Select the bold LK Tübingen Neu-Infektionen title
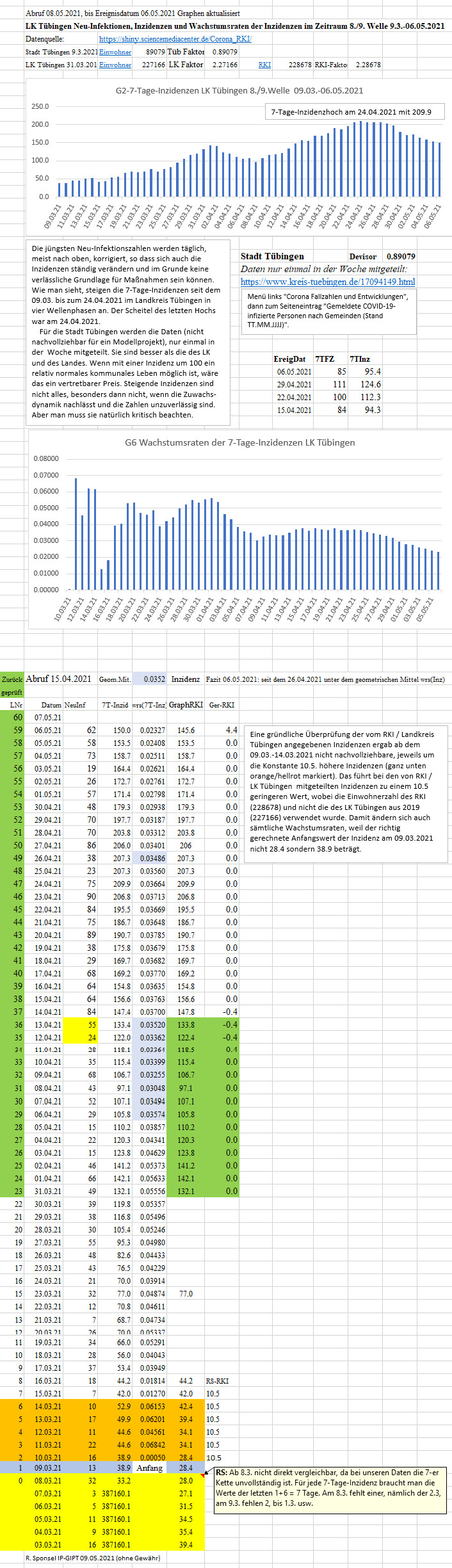Image resolution: width=452 pixels, height=1568 pixels. tap(235, 26)
